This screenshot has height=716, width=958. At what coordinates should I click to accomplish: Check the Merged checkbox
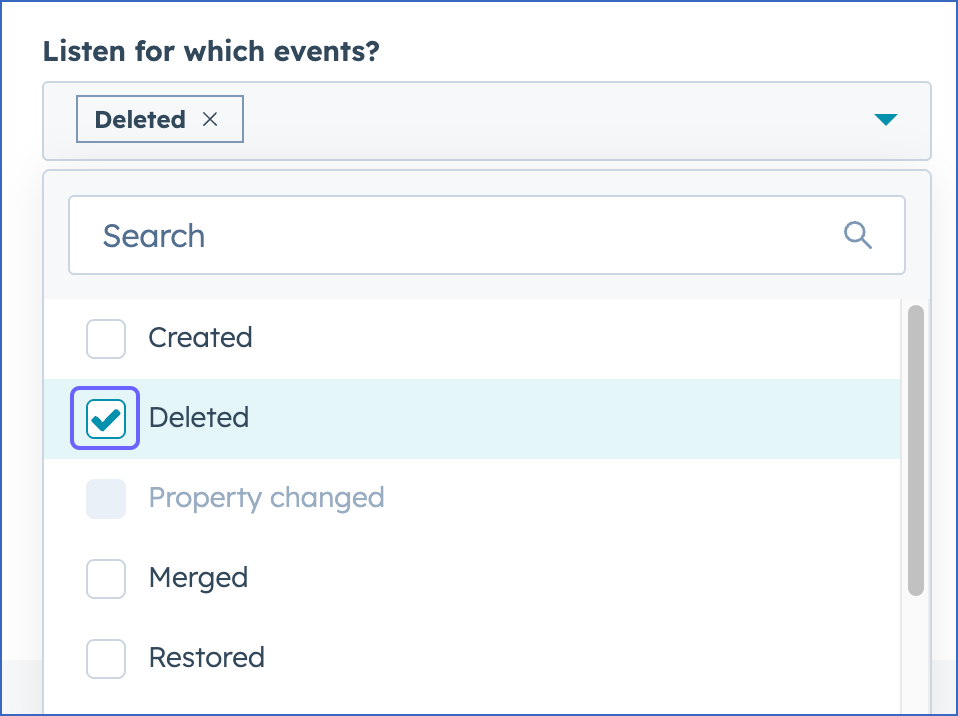105,578
